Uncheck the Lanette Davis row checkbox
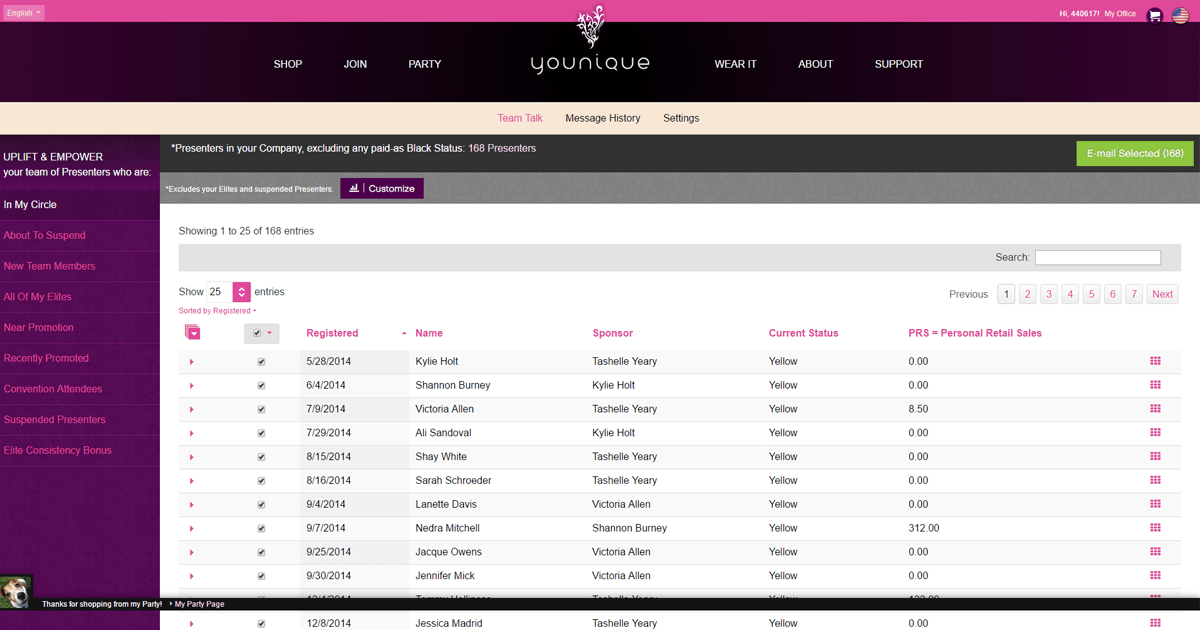This screenshot has height=630, width=1200. [261, 505]
